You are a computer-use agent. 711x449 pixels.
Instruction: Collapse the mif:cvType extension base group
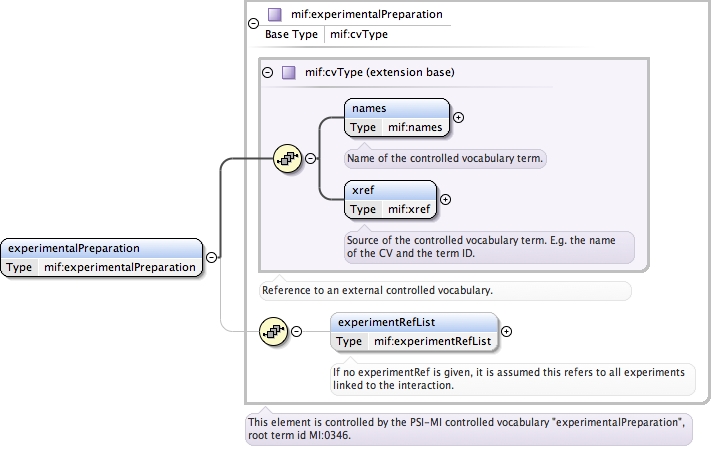pyautogui.click(x=267, y=73)
